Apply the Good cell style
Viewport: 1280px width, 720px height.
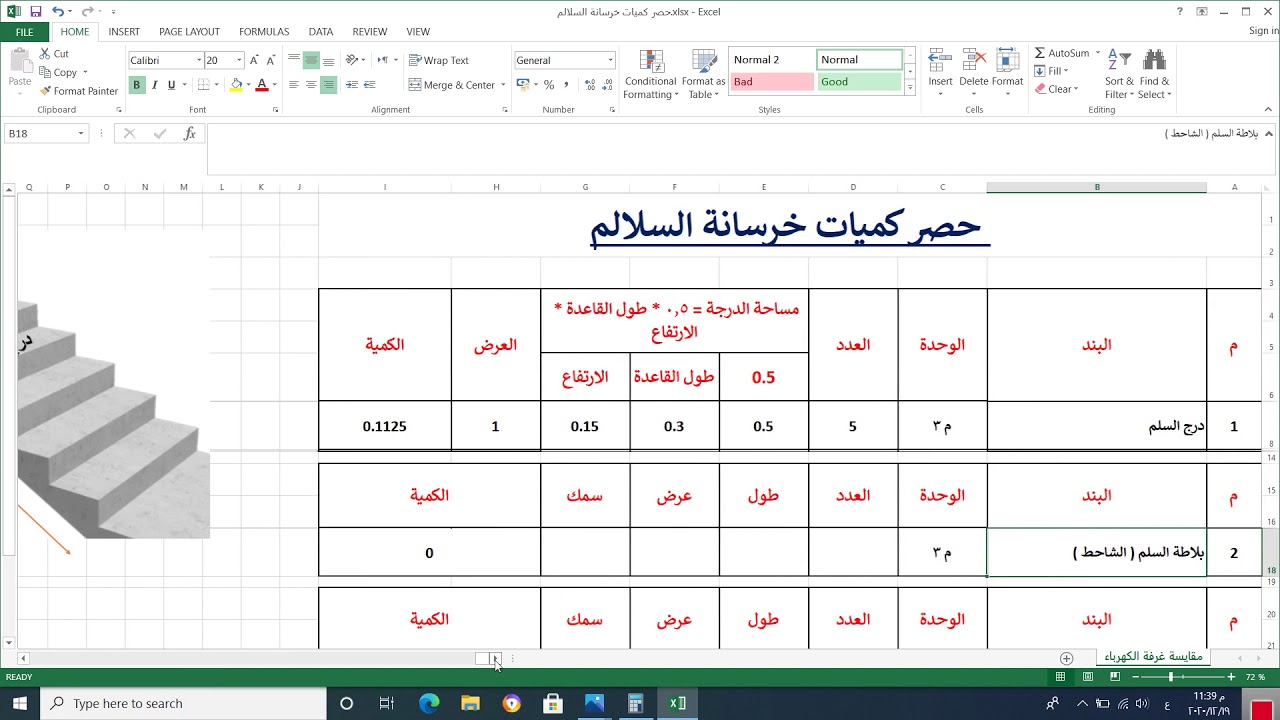pyautogui.click(x=859, y=82)
